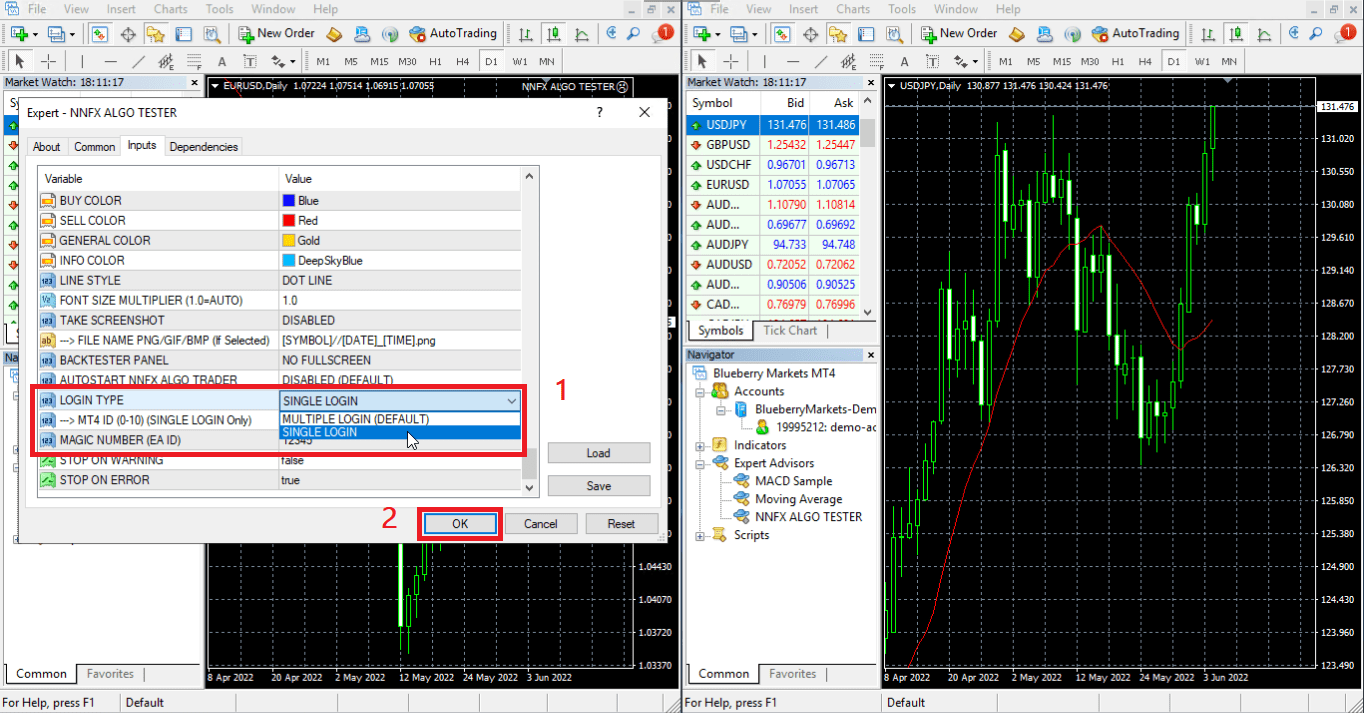This screenshot has width=1364, height=713.
Task: Set W1 timeframe in the USDJPY terminal
Action: coord(1201,61)
